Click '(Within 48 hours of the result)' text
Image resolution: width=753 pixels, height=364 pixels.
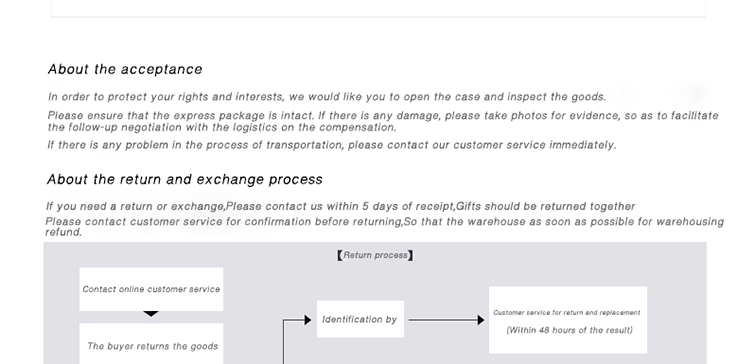[570, 330]
